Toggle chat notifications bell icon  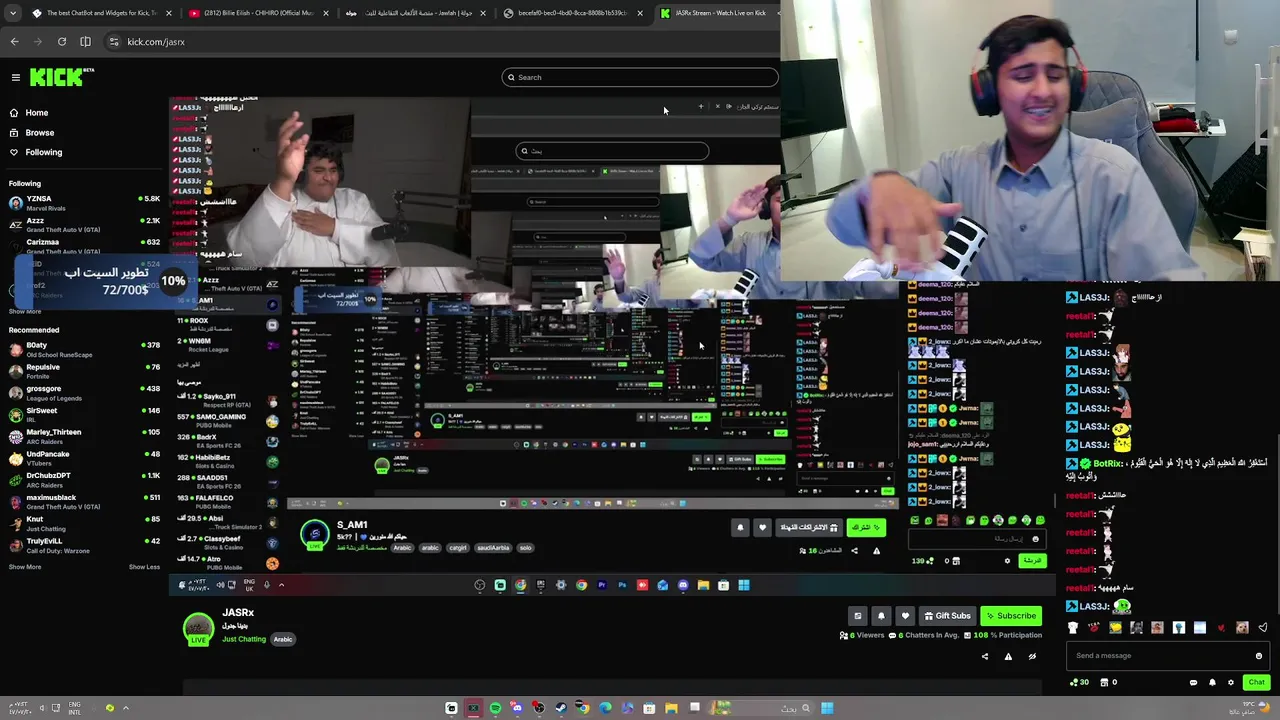pyautogui.click(x=1212, y=683)
